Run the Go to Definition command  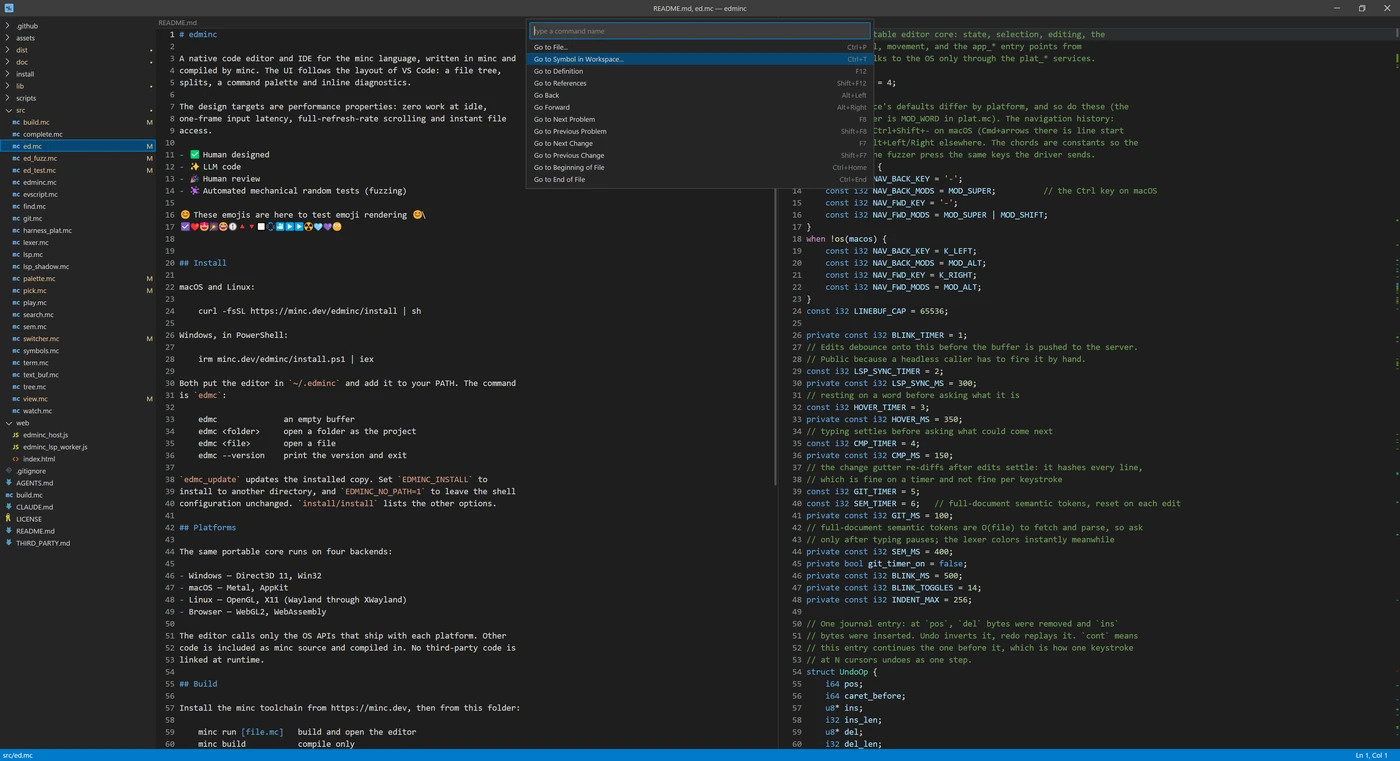(699, 71)
